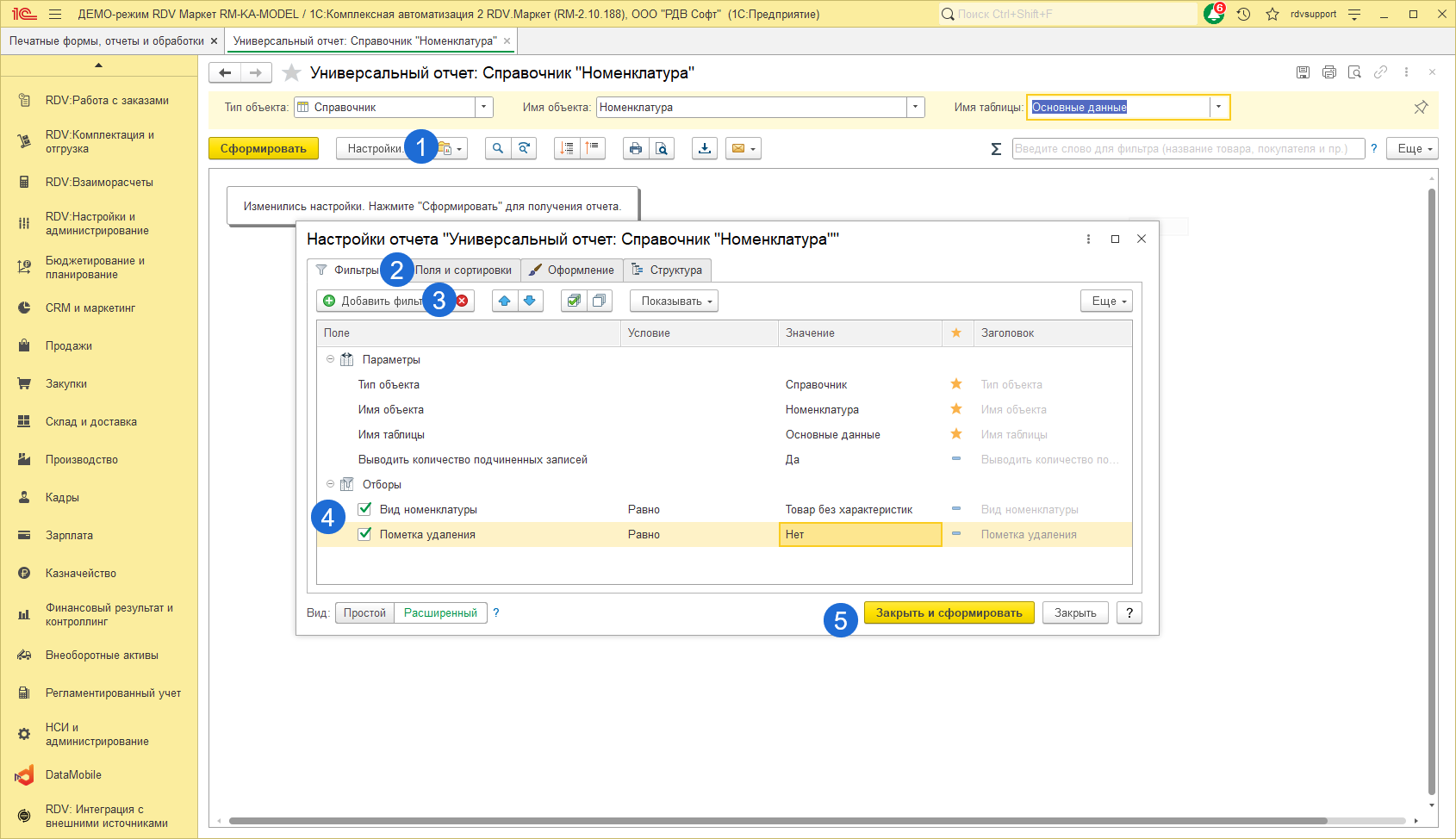This screenshot has height=839, width=1456.
Task: Uncheck the 'Вид номенклатуры' filter checkbox
Action: pyautogui.click(x=365, y=509)
